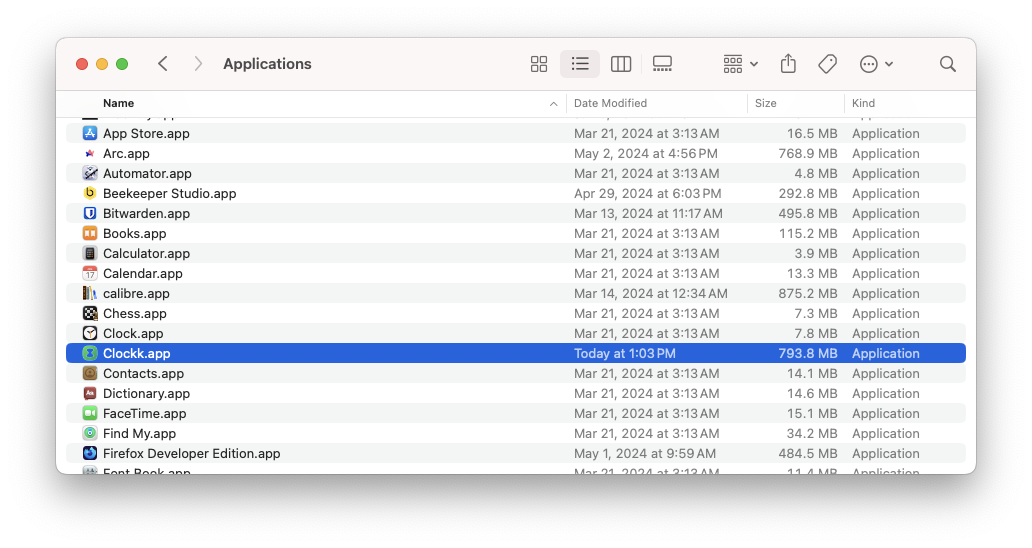1032x548 pixels.
Task: Click the Applications window title
Action: click(267, 64)
